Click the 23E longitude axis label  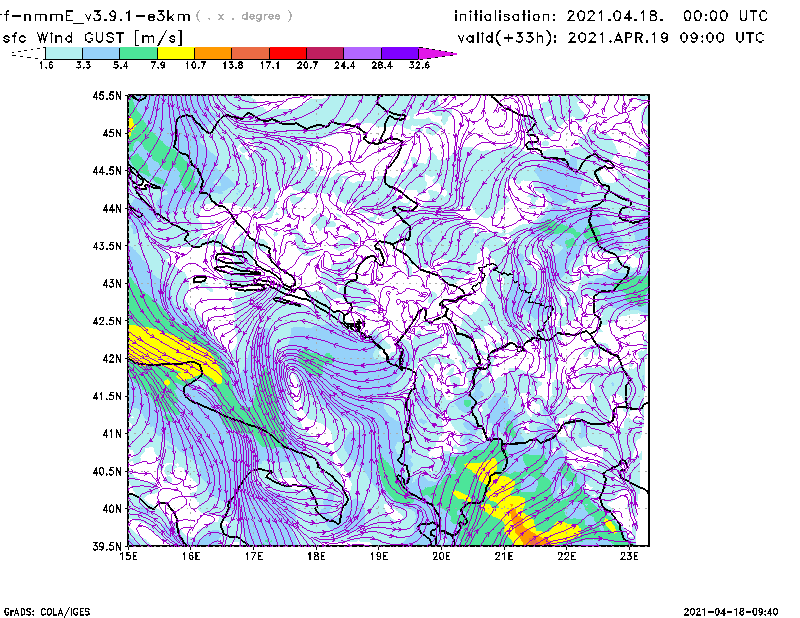pyautogui.click(x=629, y=556)
